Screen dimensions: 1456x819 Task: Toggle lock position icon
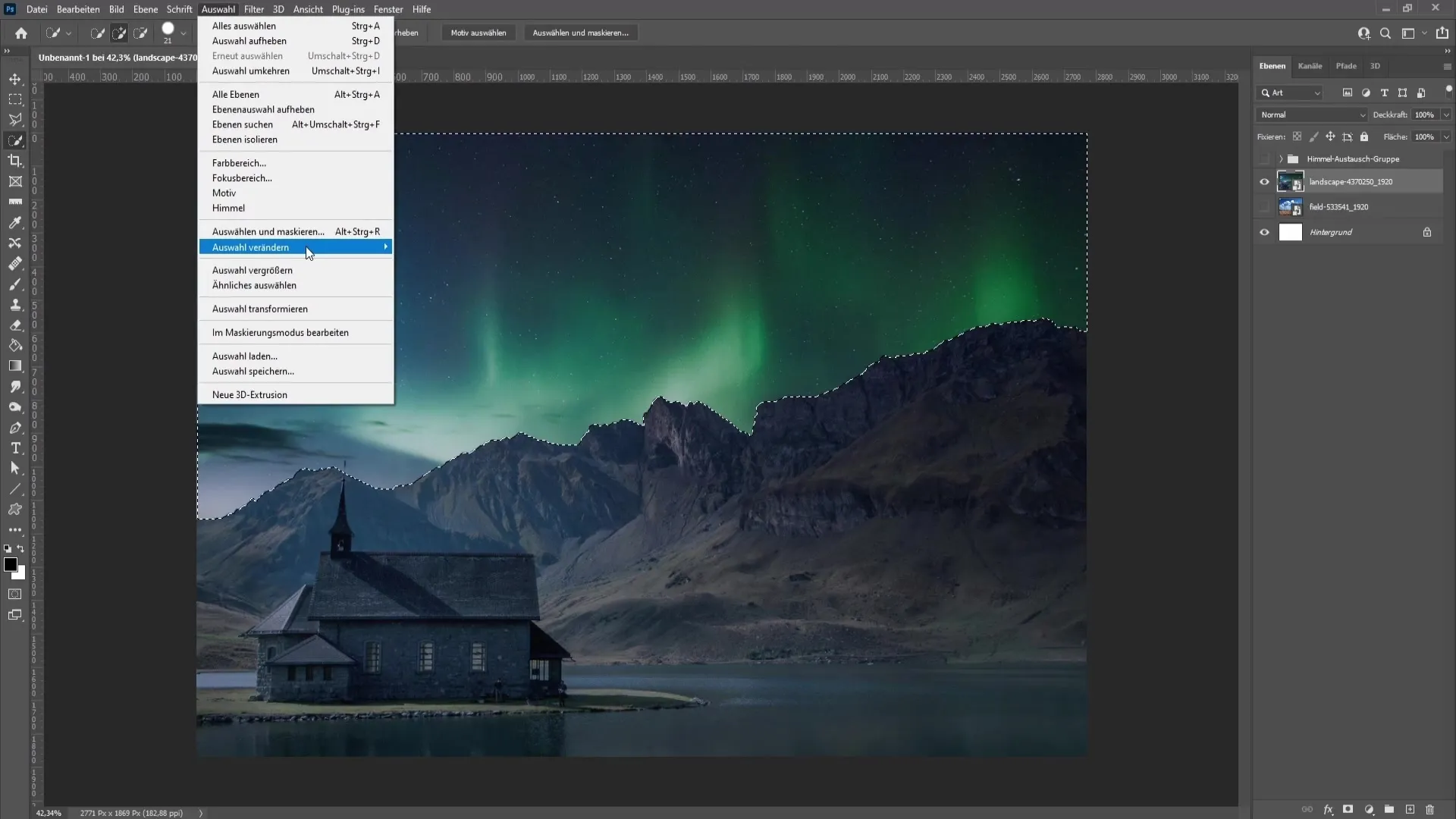click(x=1330, y=136)
